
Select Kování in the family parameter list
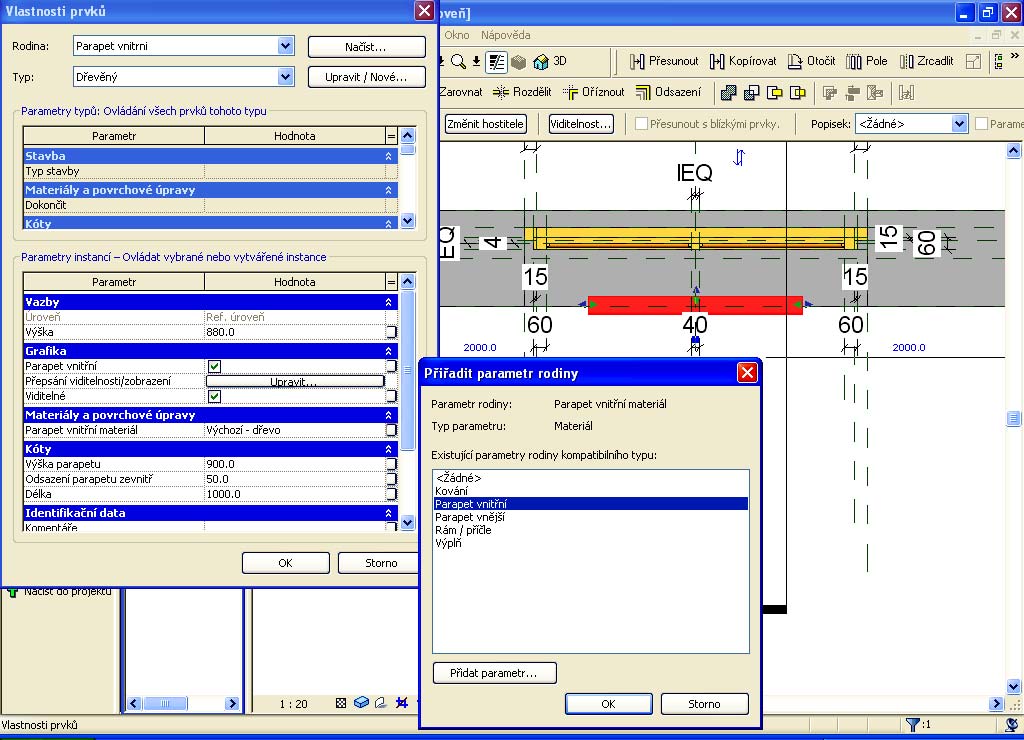click(x=590, y=491)
